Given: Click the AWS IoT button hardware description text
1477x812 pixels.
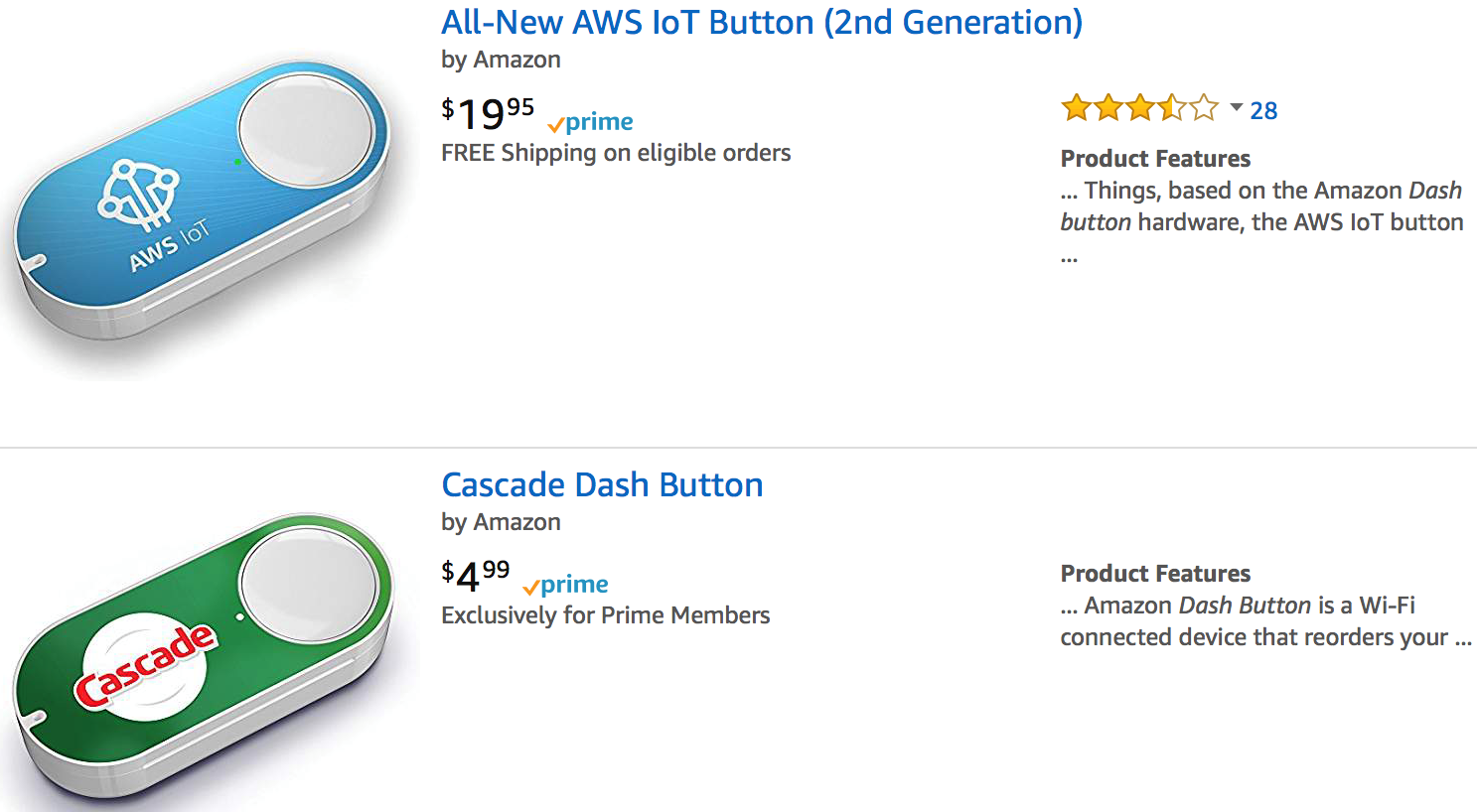Looking at the screenshot, I should click(1261, 206).
